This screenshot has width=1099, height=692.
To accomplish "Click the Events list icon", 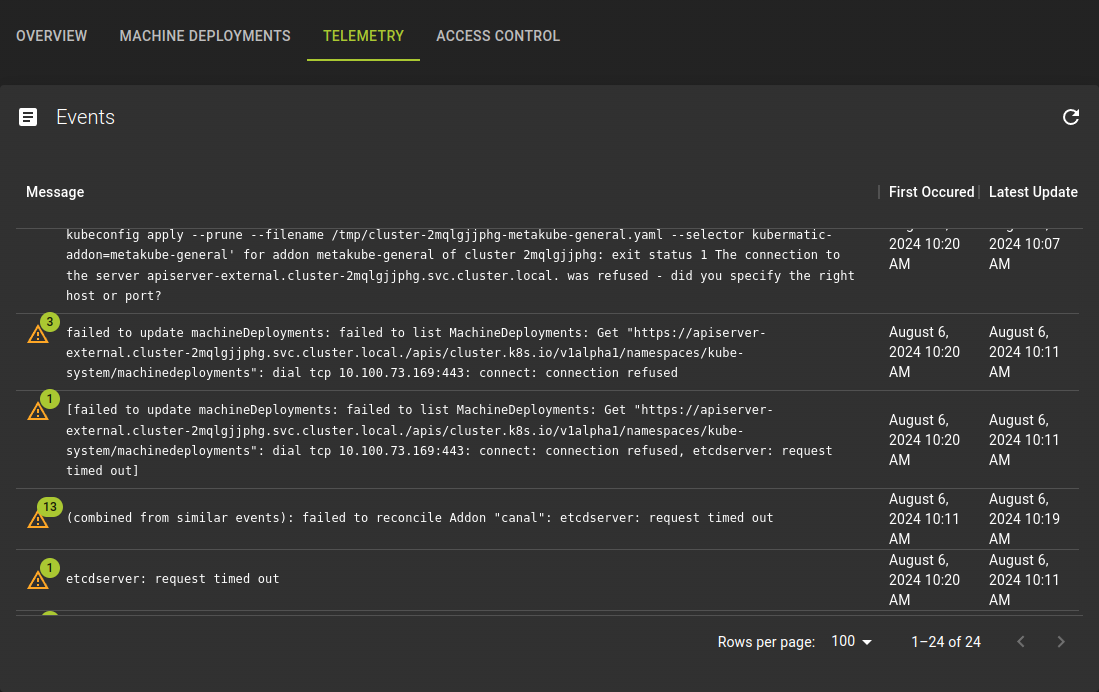I will pos(28,117).
